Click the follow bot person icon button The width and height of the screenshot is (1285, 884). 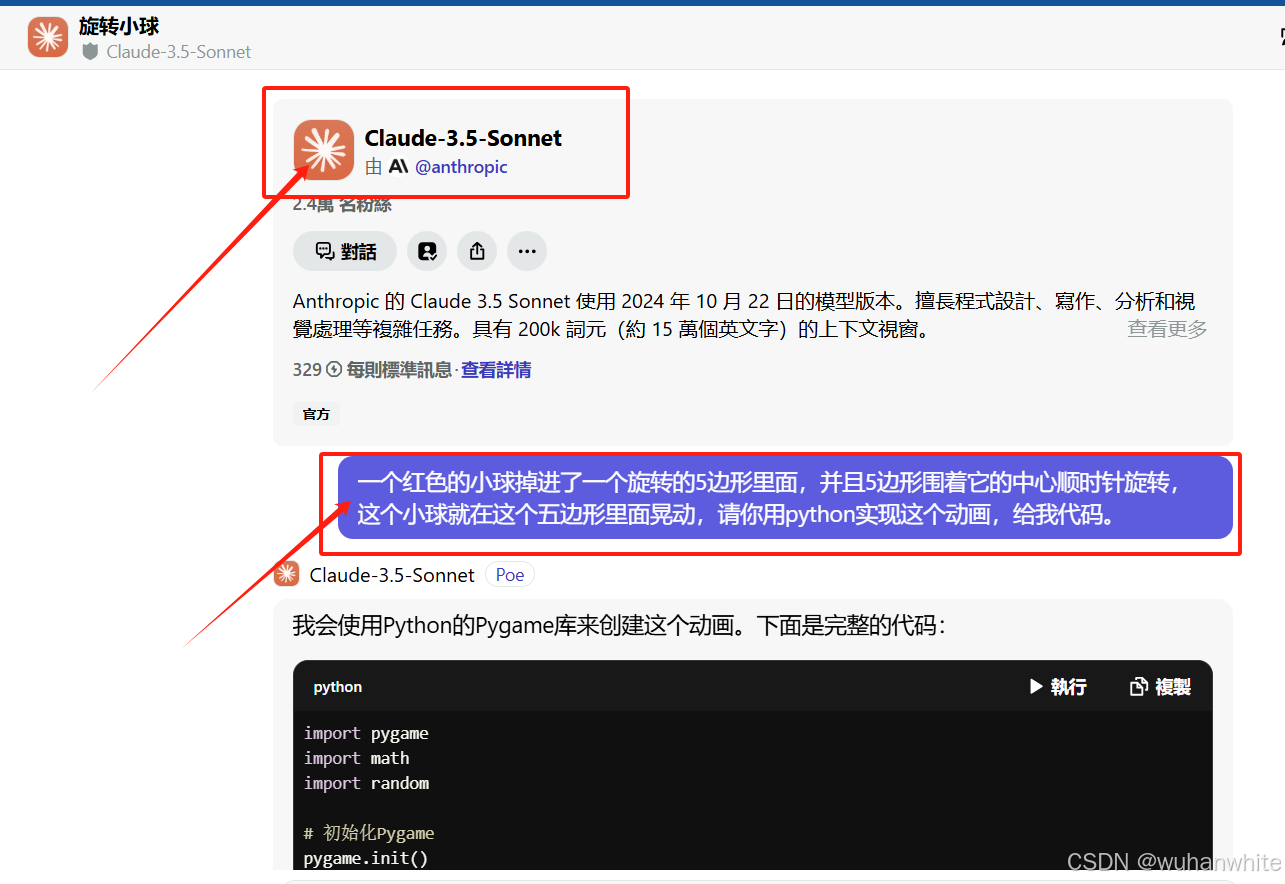pos(427,251)
